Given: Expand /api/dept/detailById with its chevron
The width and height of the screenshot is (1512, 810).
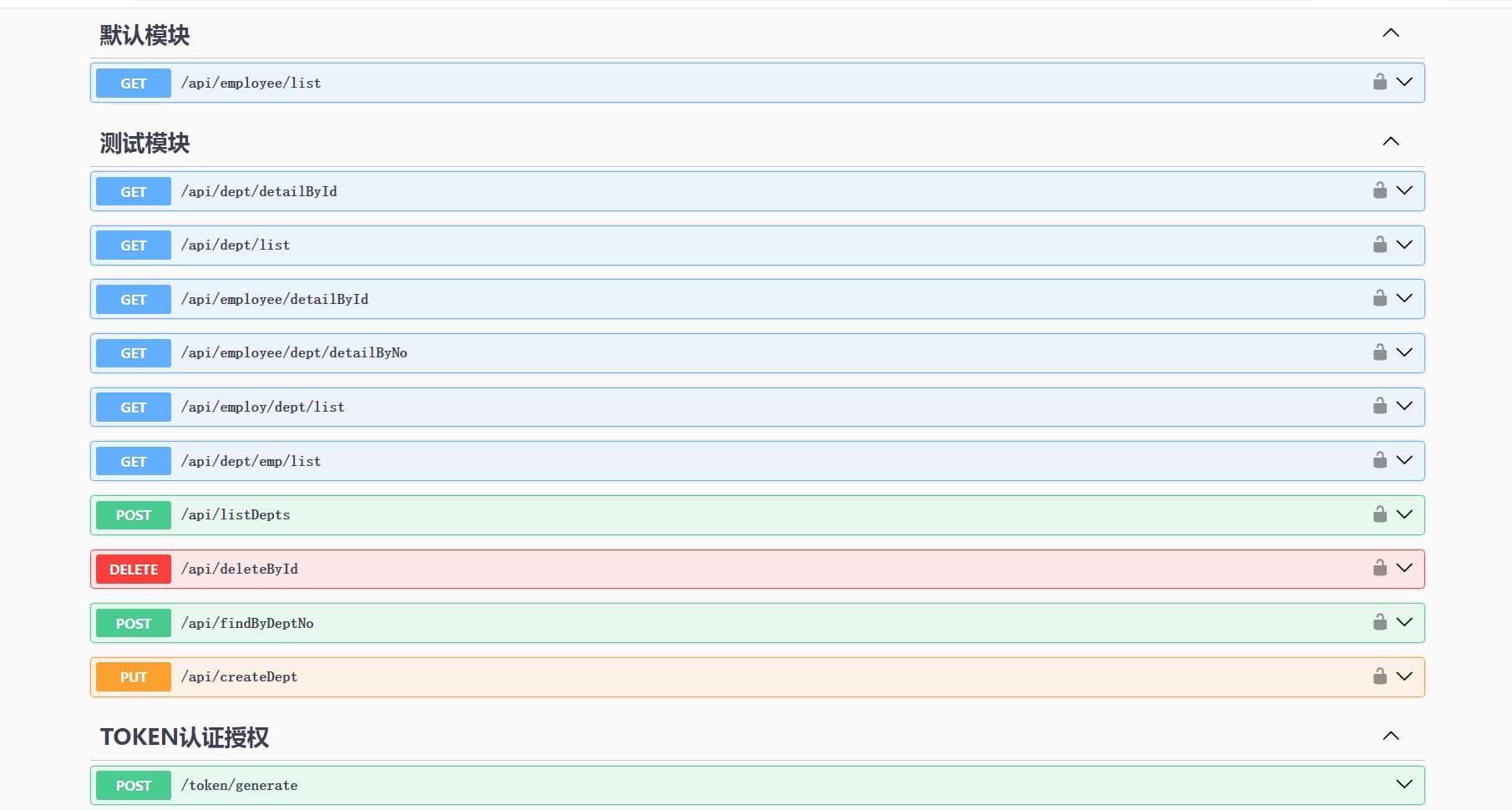Looking at the screenshot, I should pos(1404,190).
